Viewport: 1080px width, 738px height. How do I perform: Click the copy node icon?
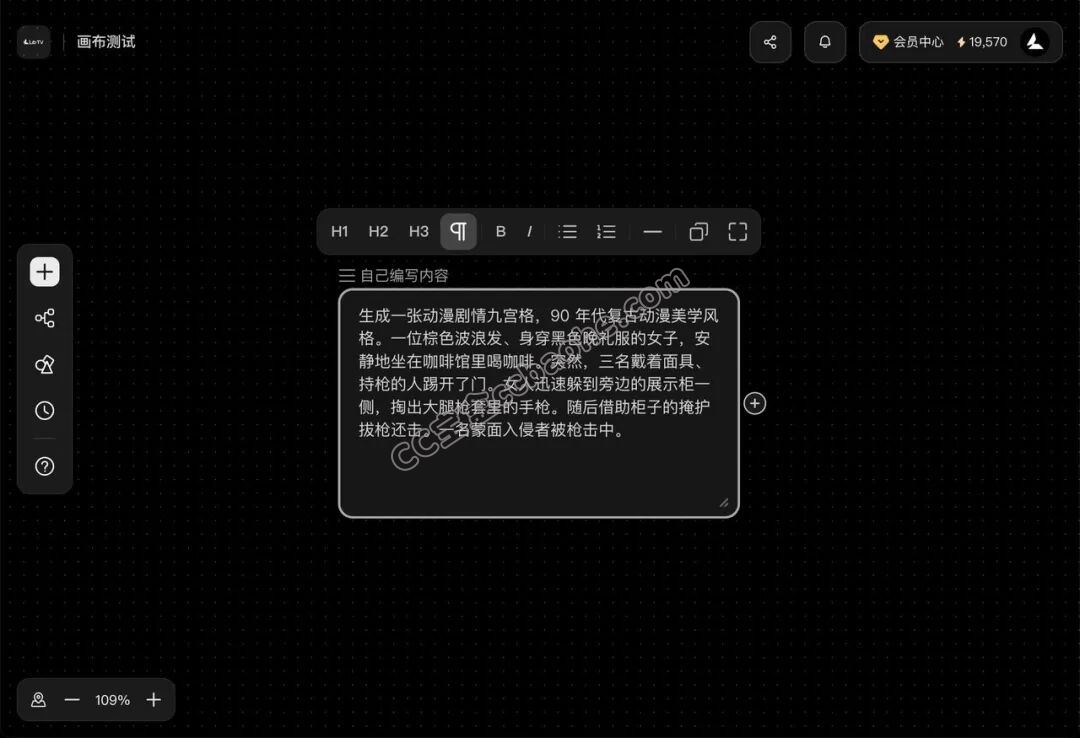click(x=698, y=232)
